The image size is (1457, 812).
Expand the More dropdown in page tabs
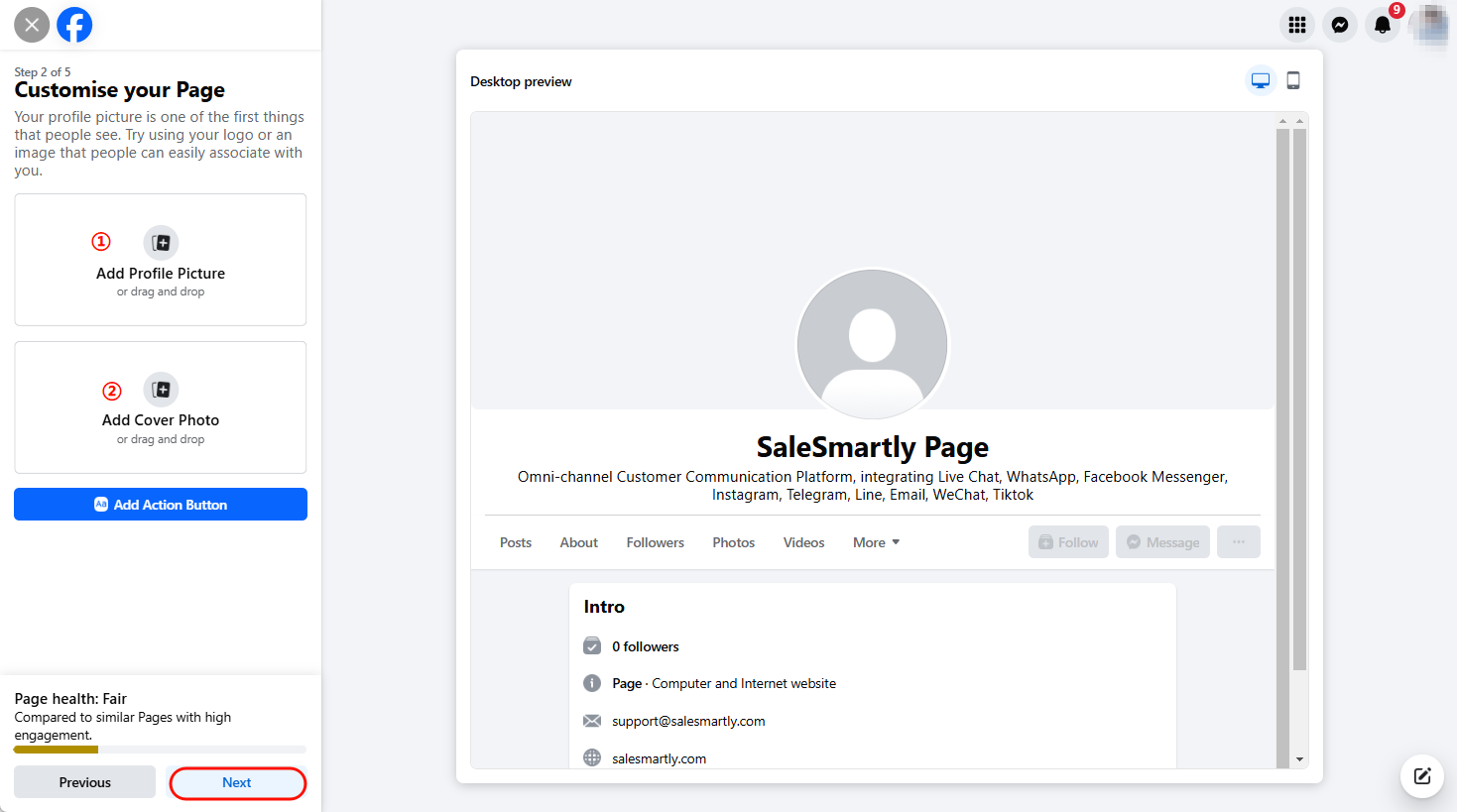tap(876, 542)
